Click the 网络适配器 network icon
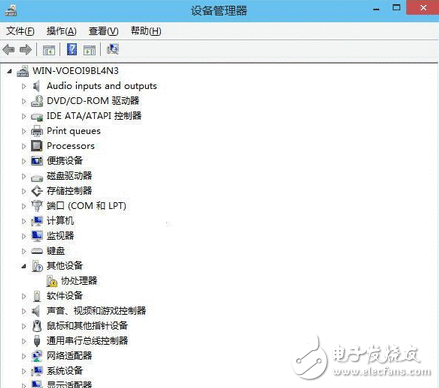The height and width of the screenshot is (388, 439). coord(37,356)
